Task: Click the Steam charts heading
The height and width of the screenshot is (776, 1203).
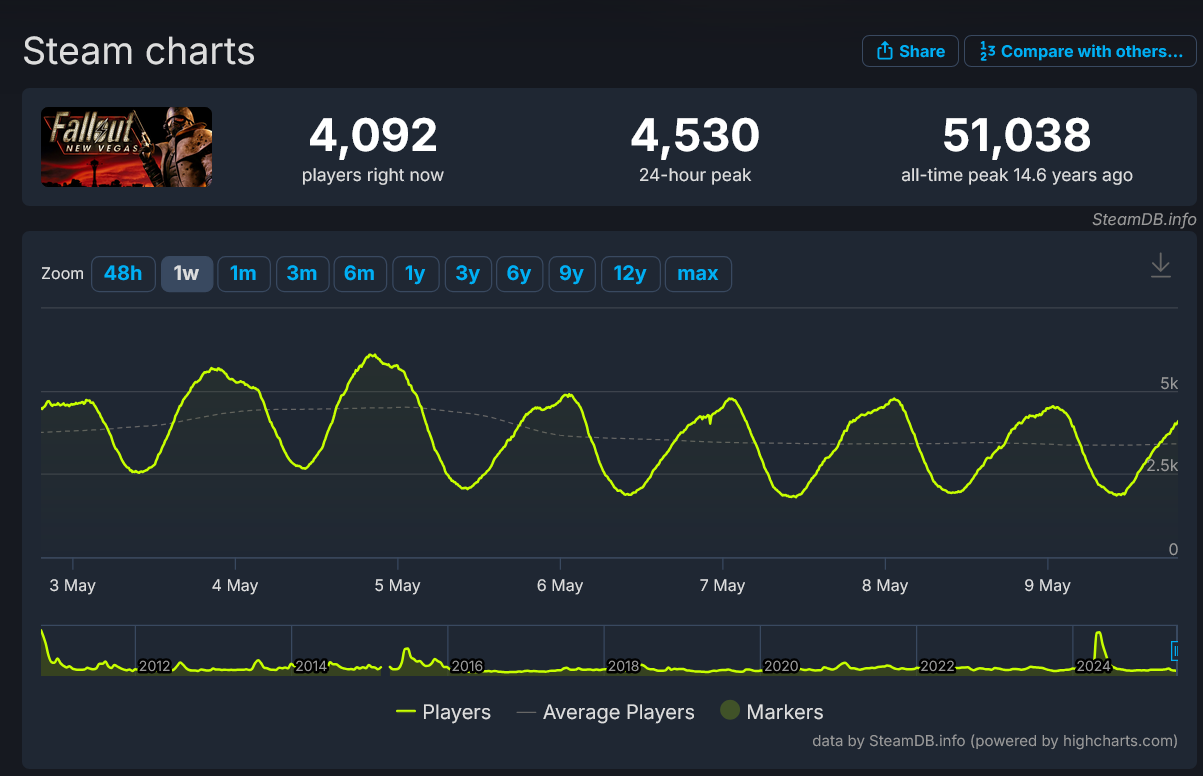Action: (139, 51)
